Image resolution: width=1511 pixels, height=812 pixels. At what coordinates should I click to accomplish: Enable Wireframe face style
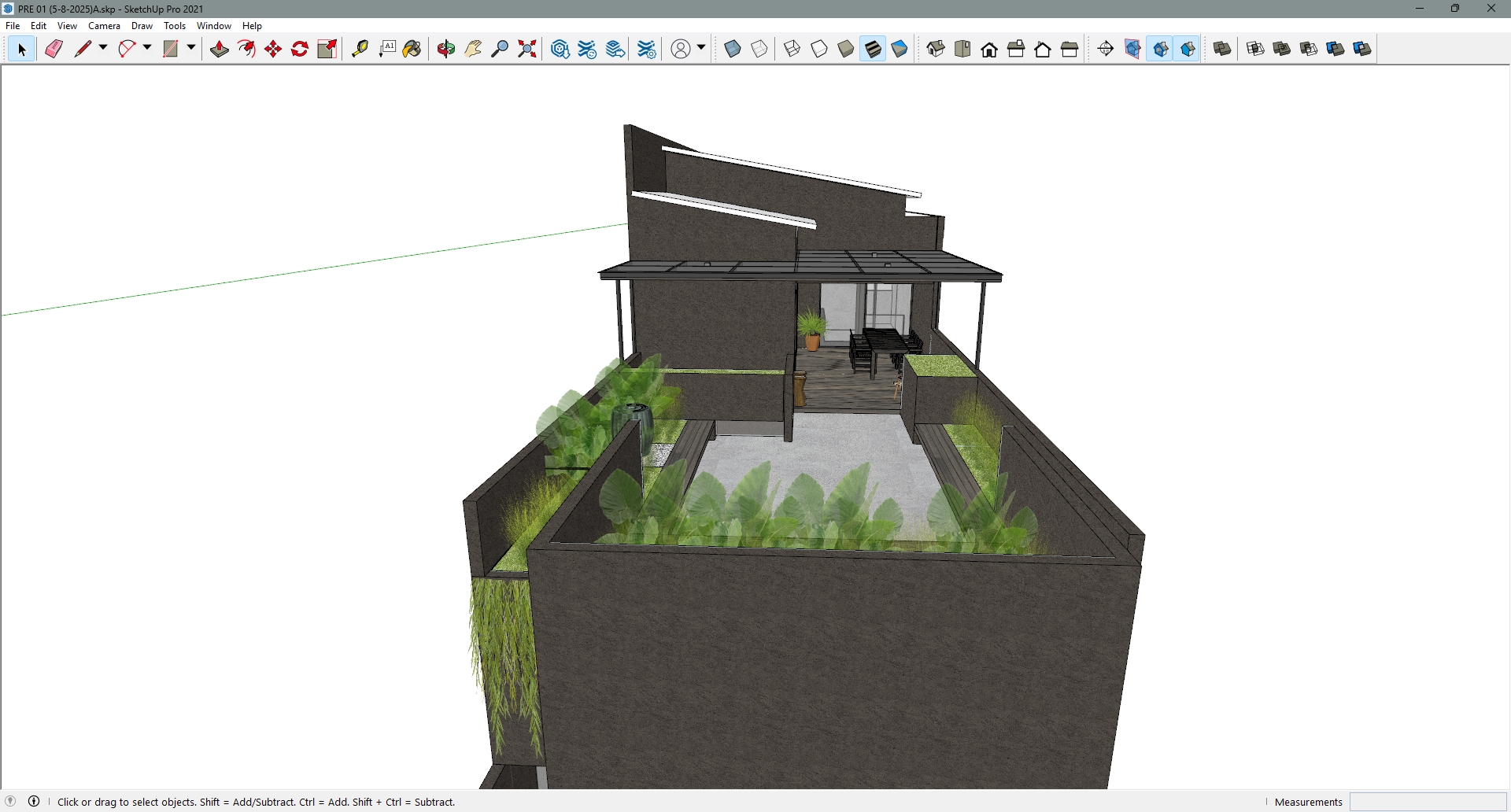click(792, 49)
